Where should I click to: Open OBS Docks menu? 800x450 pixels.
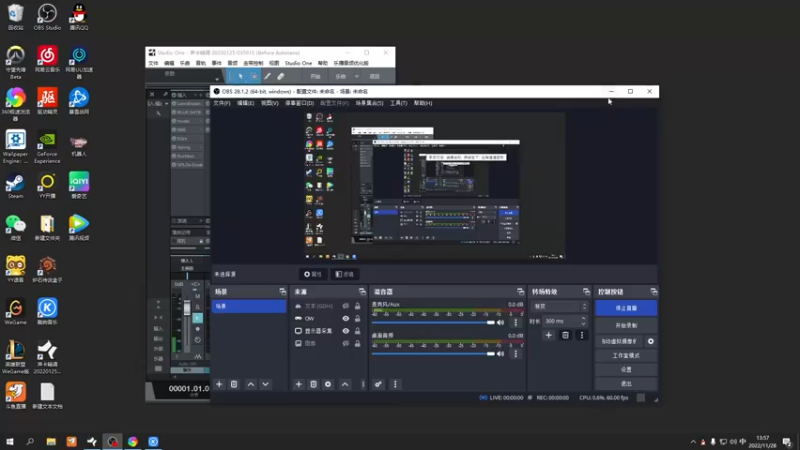point(299,103)
